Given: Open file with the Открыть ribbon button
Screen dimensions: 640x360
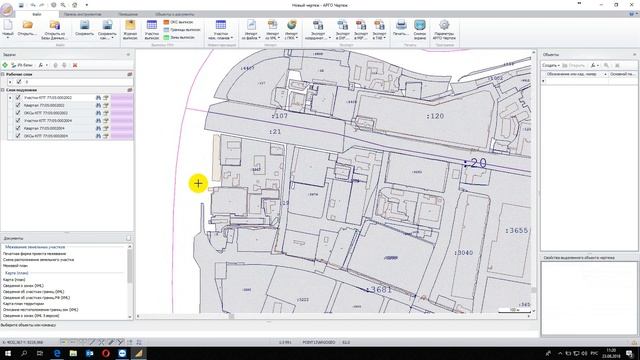Looking at the screenshot, I should pyautogui.click(x=27, y=29).
